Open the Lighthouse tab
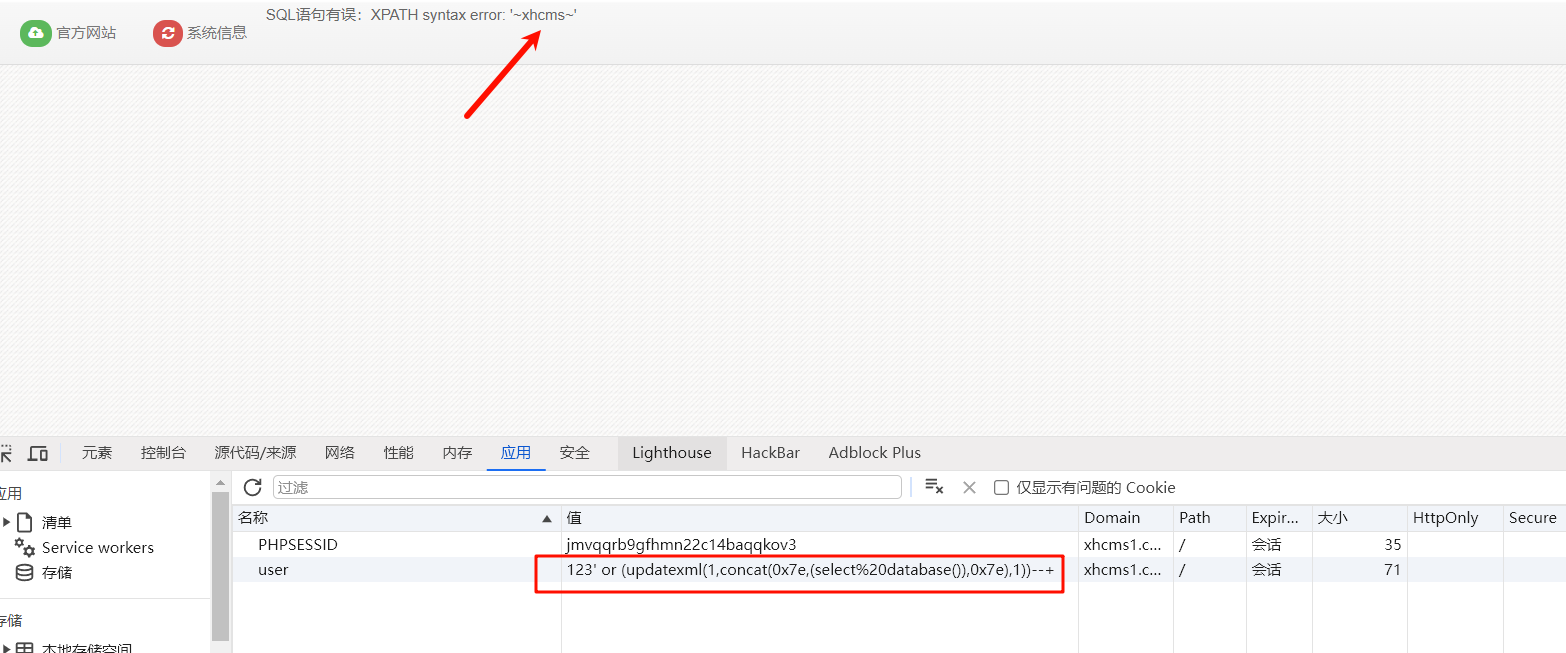The height and width of the screenshot is (653, 1566). pyautogui.click(x=672, y=453)
